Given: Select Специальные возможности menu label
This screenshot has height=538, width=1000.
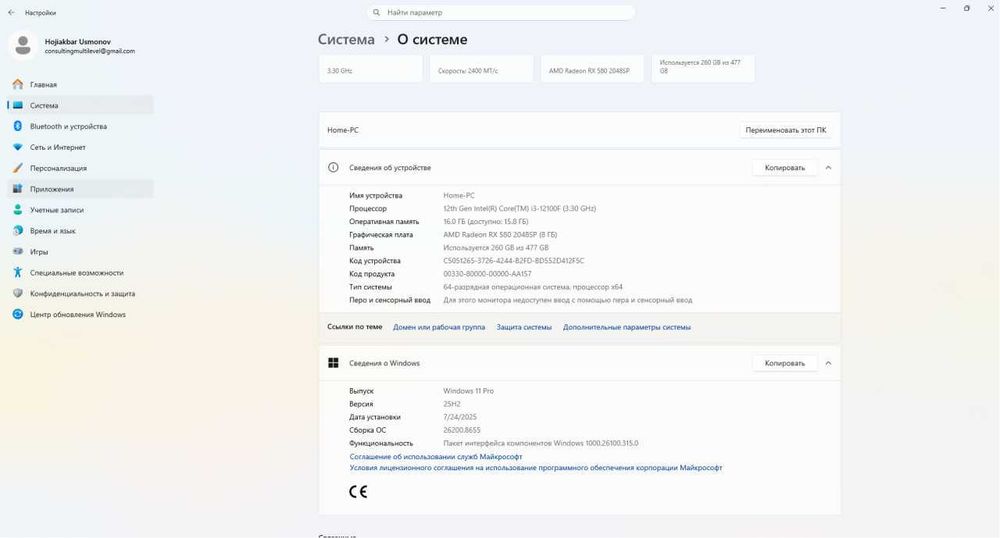Looking at the screenshot, I should point(77,273).
